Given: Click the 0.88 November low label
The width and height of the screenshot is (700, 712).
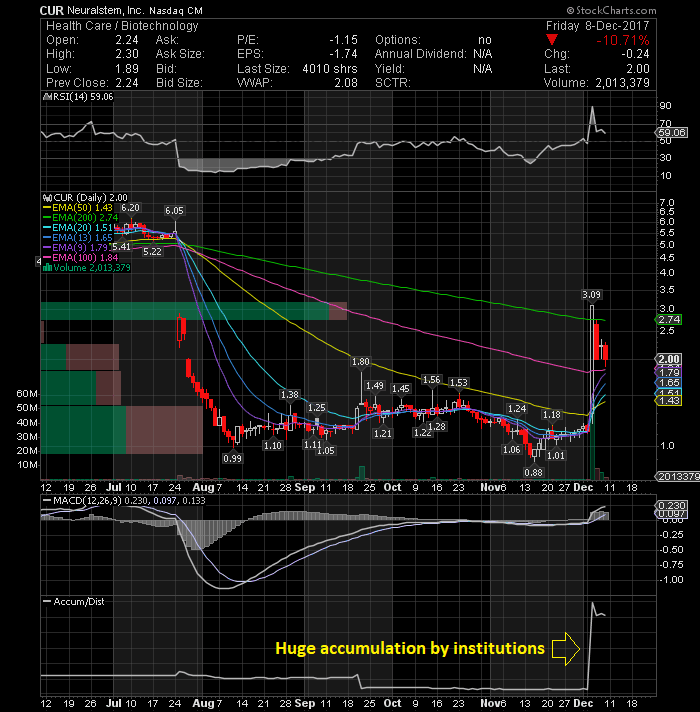Looking at the screenshot, I should pyautogui.click(x=533, y=472).
